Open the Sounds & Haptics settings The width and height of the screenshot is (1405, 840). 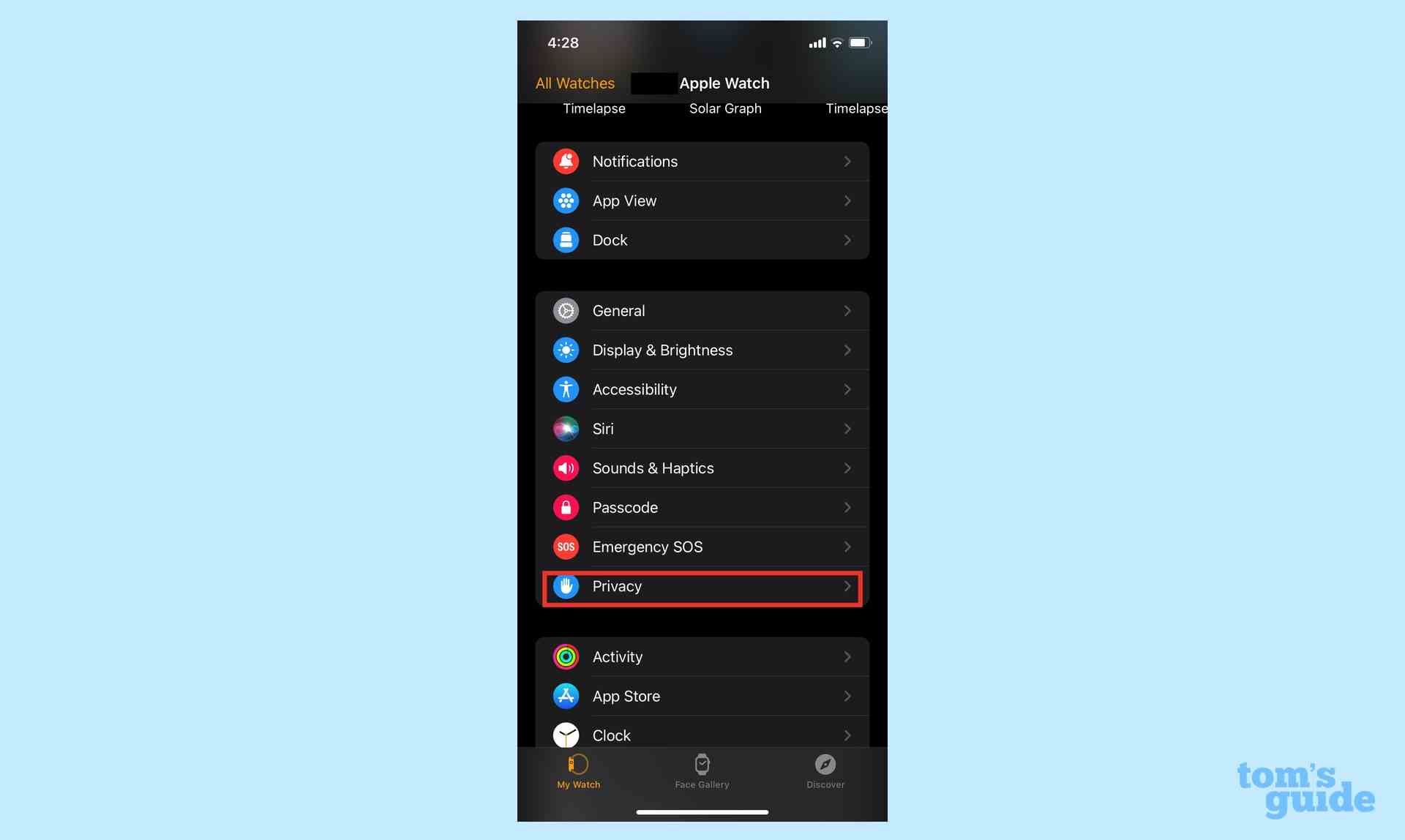point(702,468)
